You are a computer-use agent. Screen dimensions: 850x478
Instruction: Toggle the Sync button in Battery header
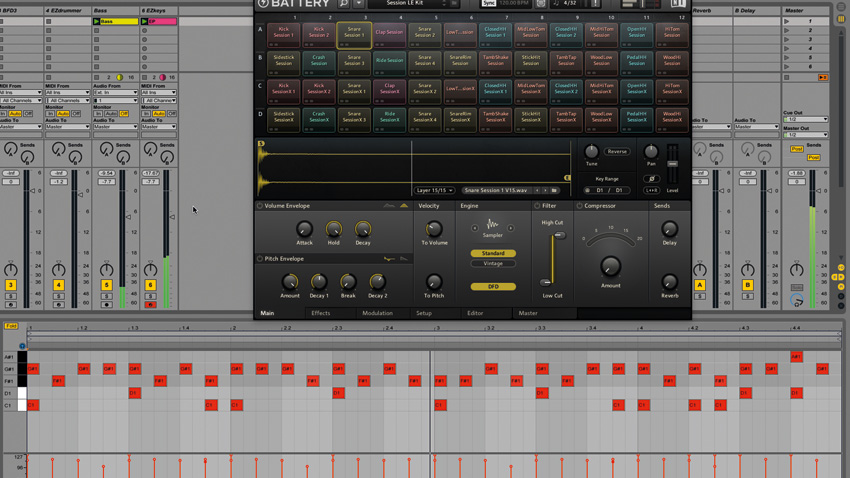[x=488, y=3]
